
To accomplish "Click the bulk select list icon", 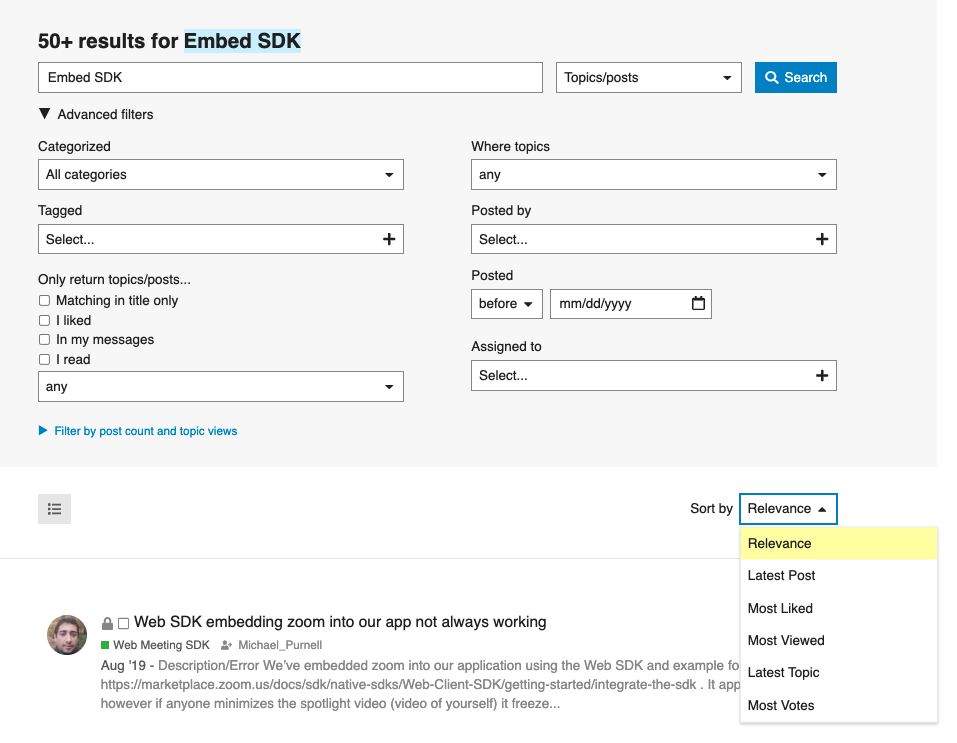I will coord(55,509).
